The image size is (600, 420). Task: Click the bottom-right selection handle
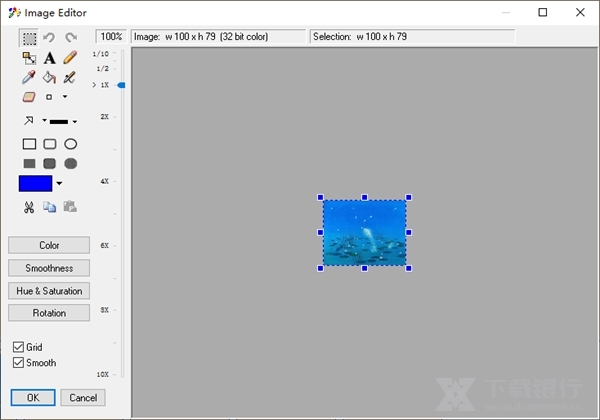[408, 269]
